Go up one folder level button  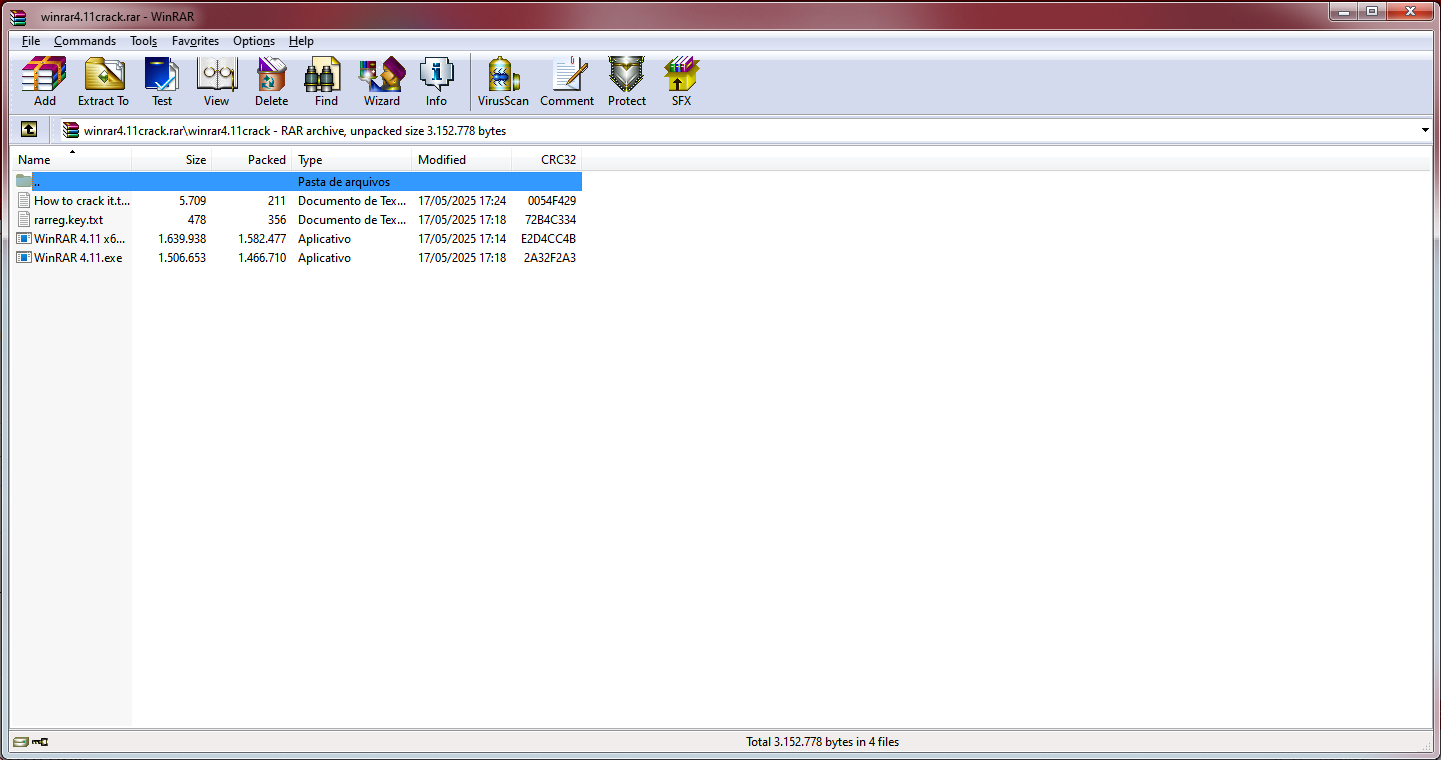coord(29,130)
